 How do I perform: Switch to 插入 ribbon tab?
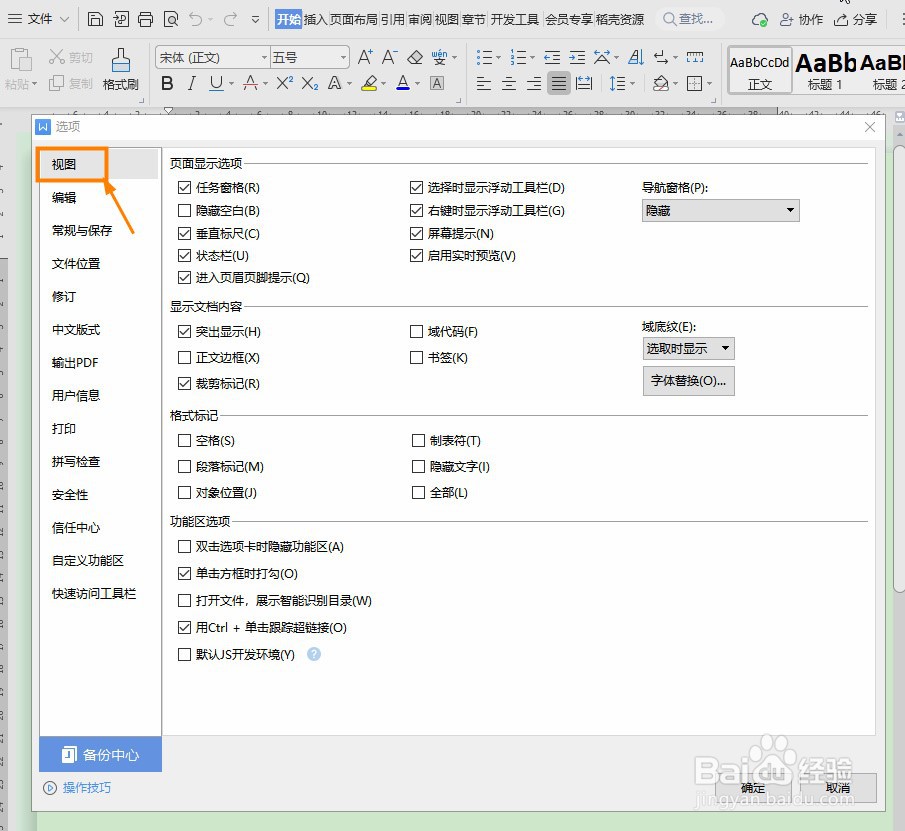315,20
